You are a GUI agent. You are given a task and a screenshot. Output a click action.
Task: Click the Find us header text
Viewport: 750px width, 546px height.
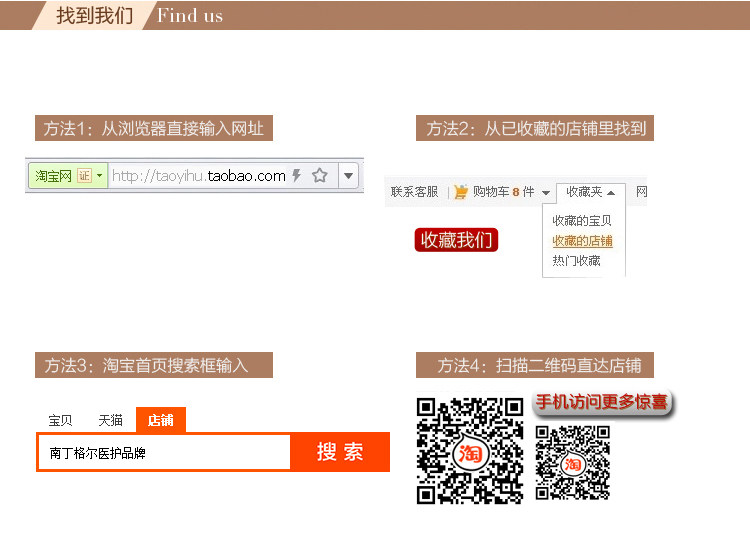pyautogui.click(x=190, y=16)
